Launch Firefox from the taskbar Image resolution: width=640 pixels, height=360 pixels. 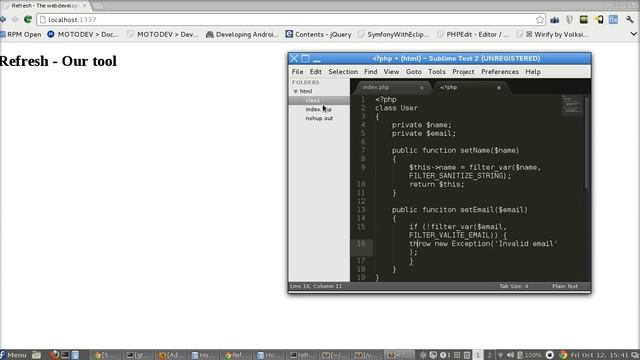(x=54, y=355)
